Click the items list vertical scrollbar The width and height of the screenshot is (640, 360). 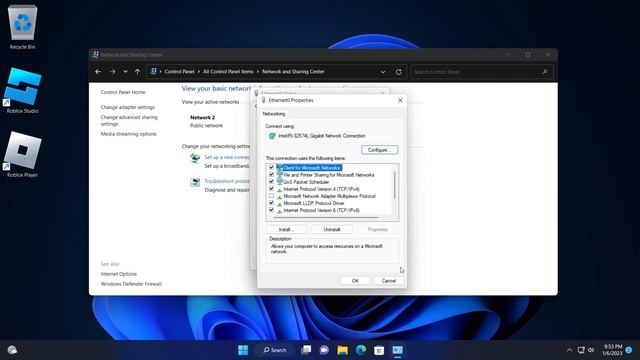click(395, 185)
